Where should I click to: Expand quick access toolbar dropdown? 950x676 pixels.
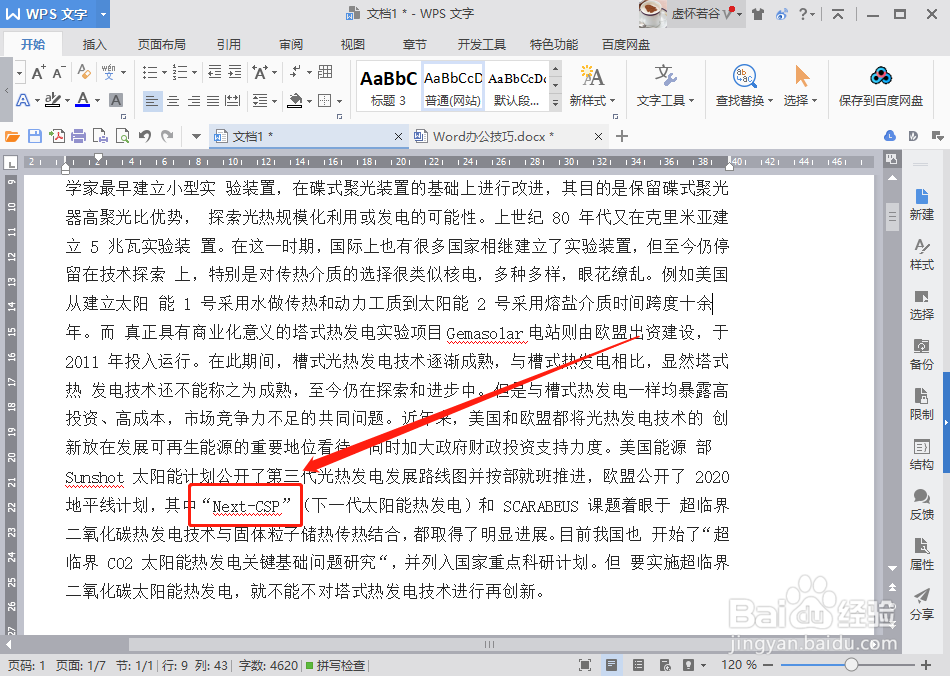196,136
